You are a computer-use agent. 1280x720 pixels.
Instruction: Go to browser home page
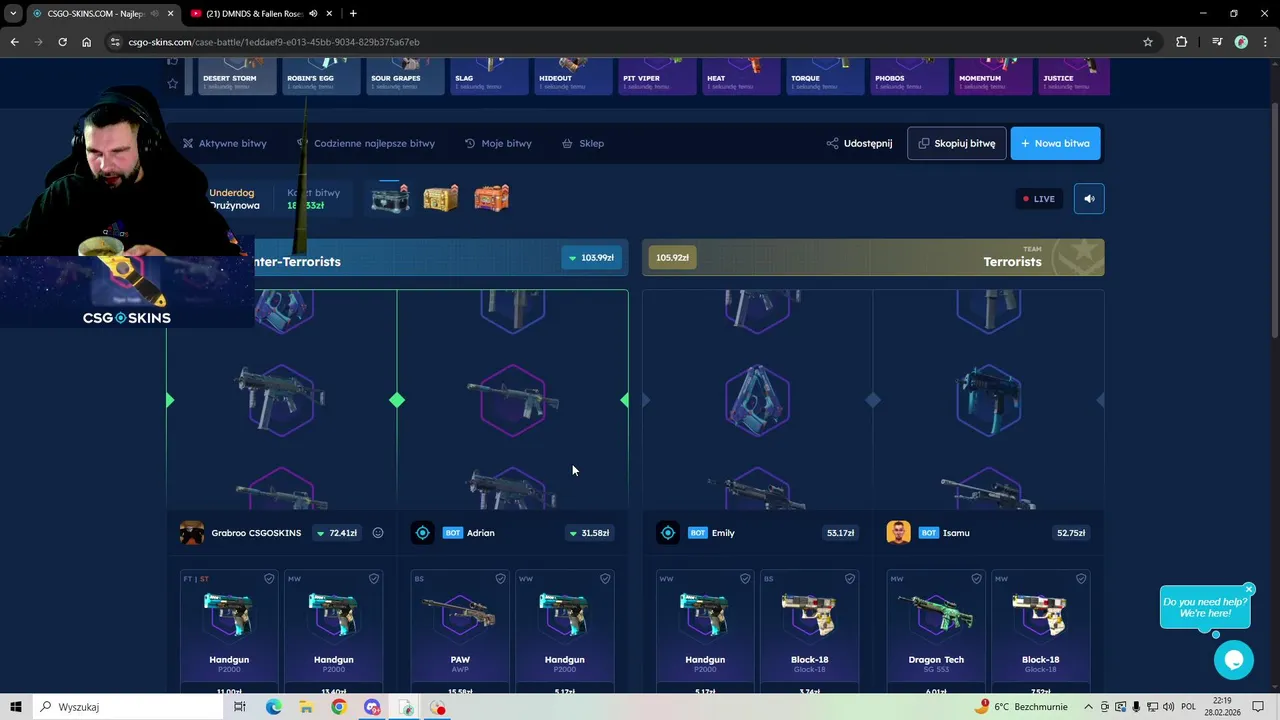point(86,42)
